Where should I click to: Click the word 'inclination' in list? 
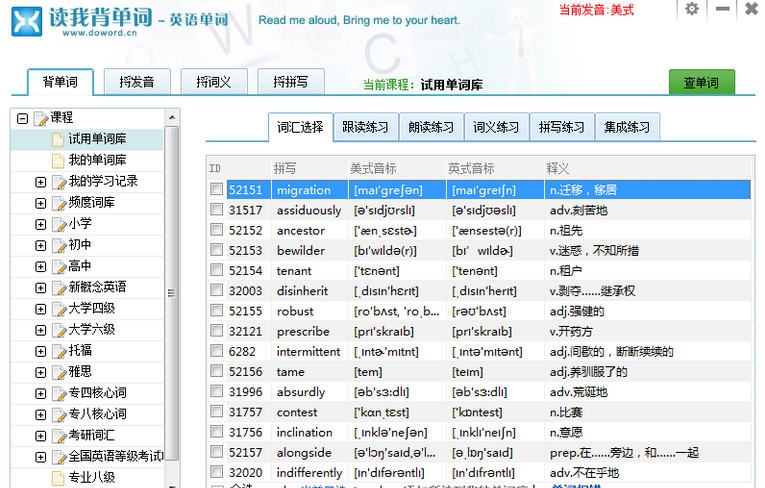(304, 432)
